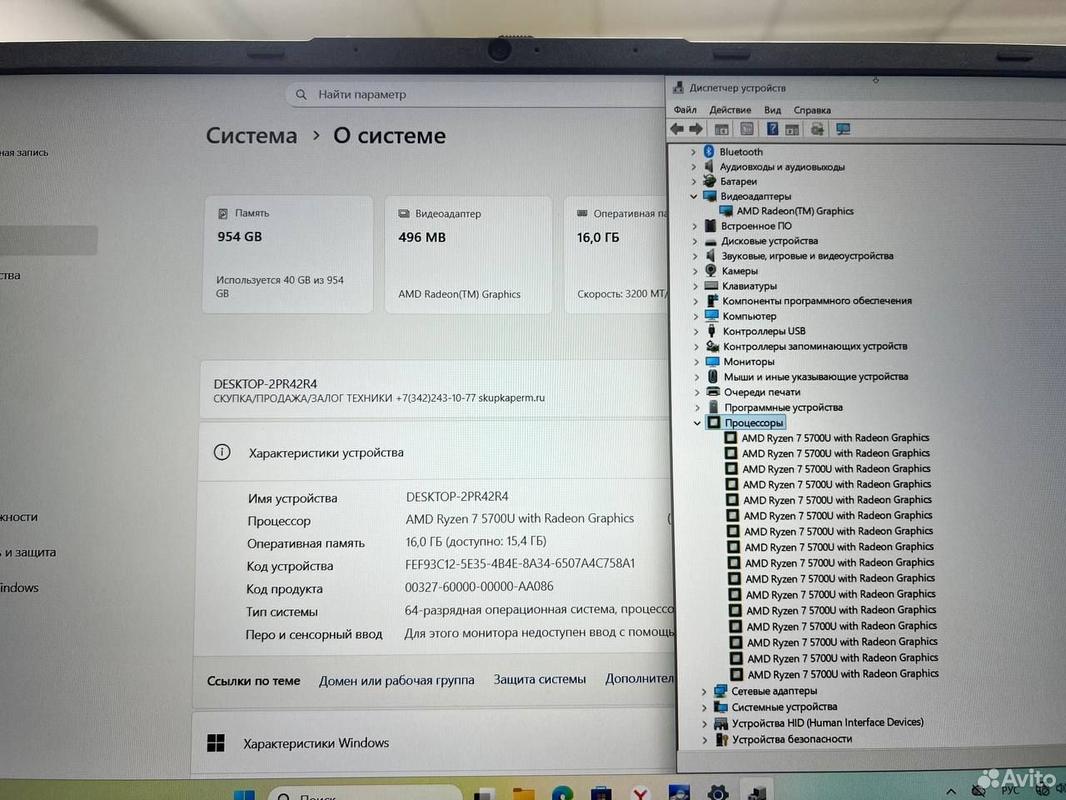
Task: Click the update driver toolbar icon
Action: tap(818, 129)
